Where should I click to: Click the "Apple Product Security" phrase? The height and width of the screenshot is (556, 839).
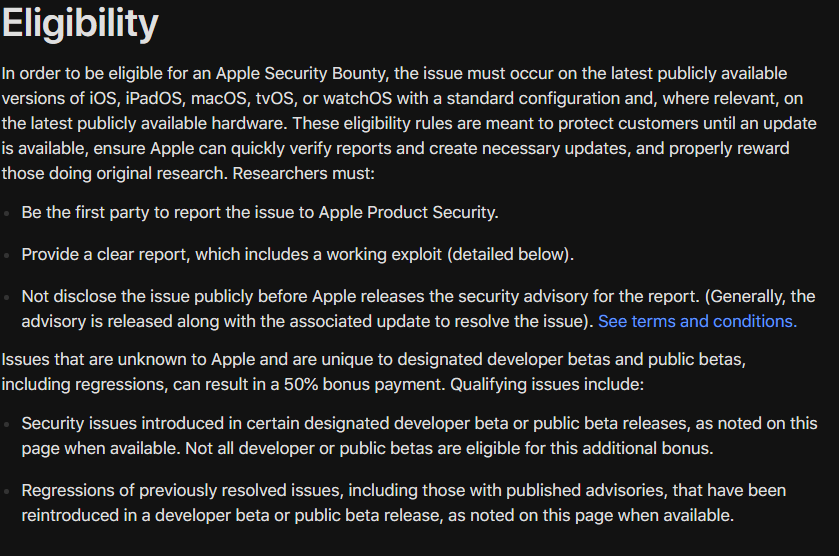(406, 212)
